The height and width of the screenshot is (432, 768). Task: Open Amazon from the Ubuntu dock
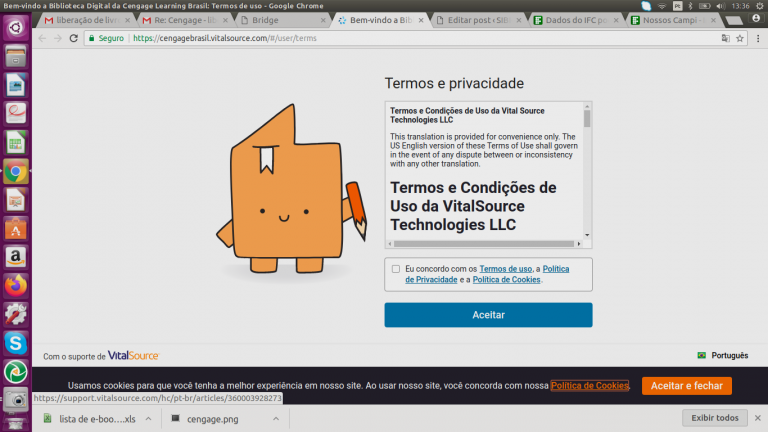point(15,257)
